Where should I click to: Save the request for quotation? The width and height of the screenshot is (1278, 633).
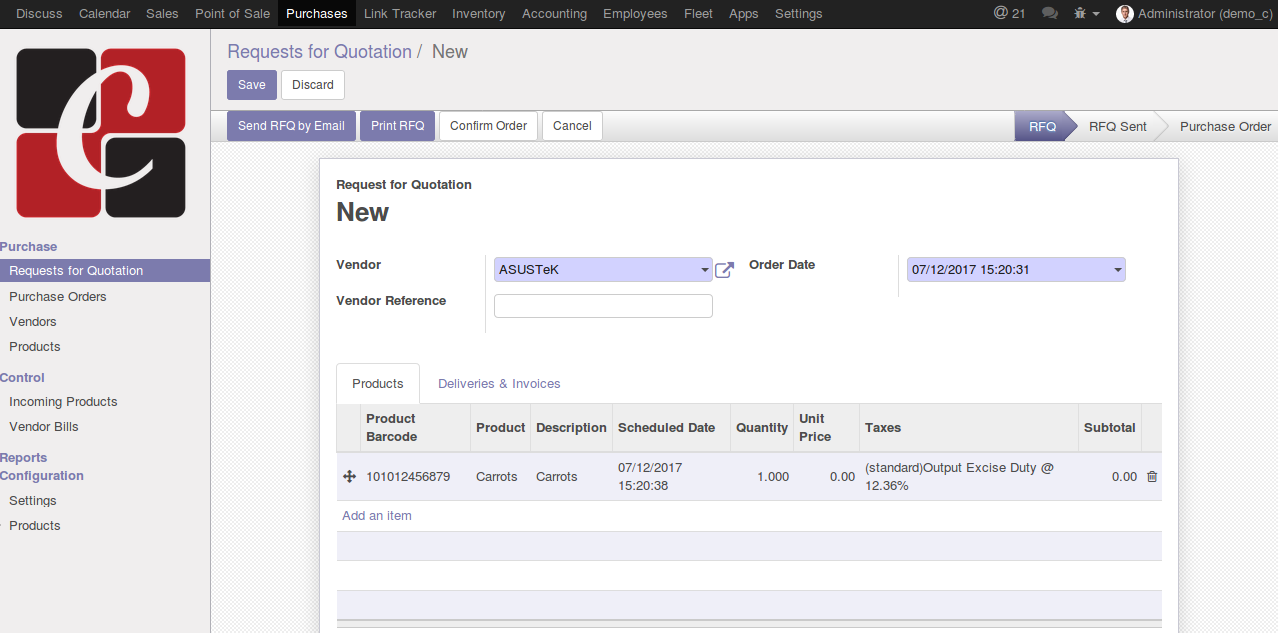click(251, 85)
